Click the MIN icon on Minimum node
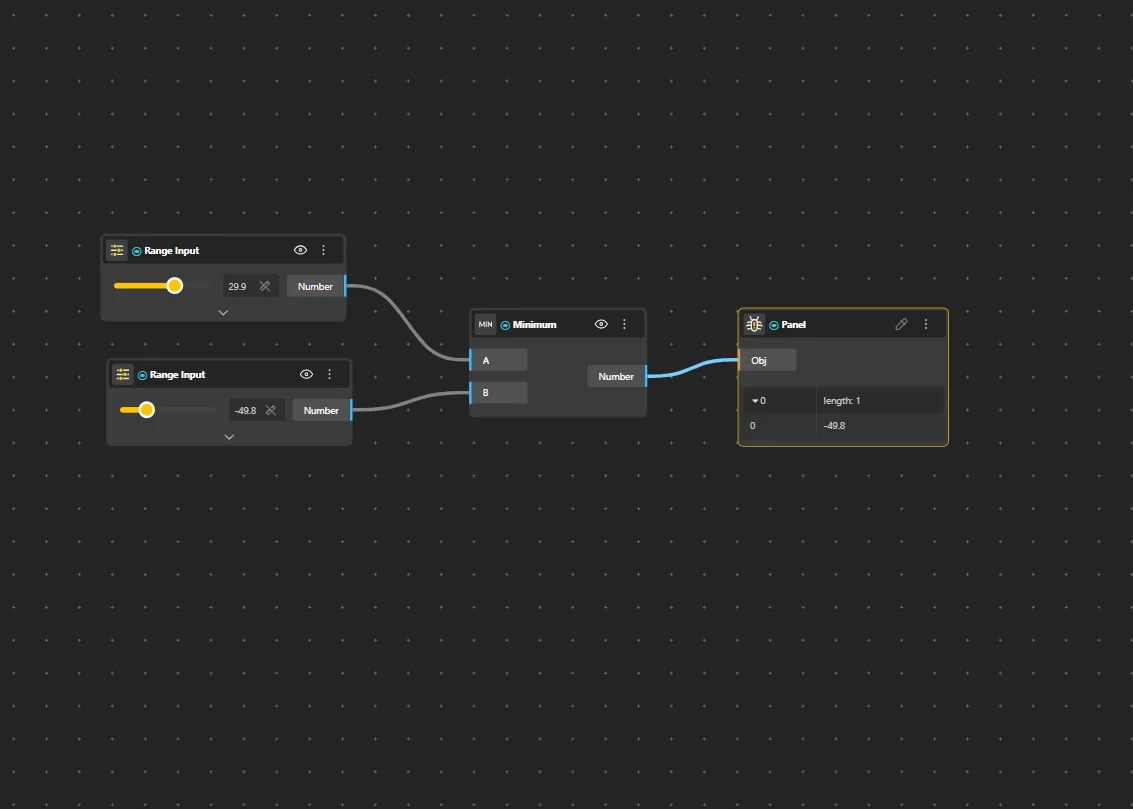Image resolution: width=1133 pixels, height=809 pixels. (486, 324)
